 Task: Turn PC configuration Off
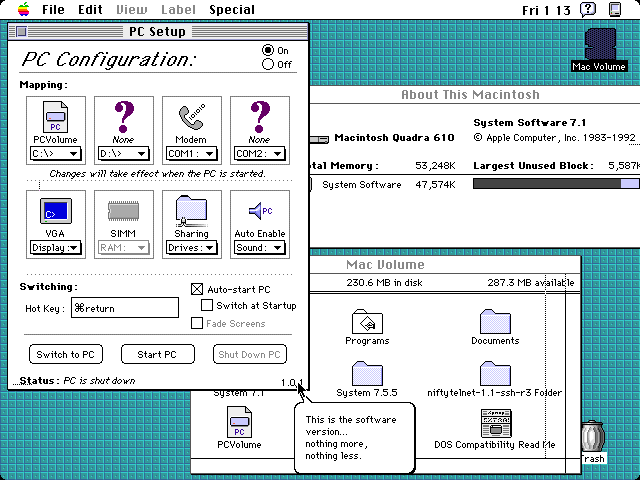tap(268, 64)
